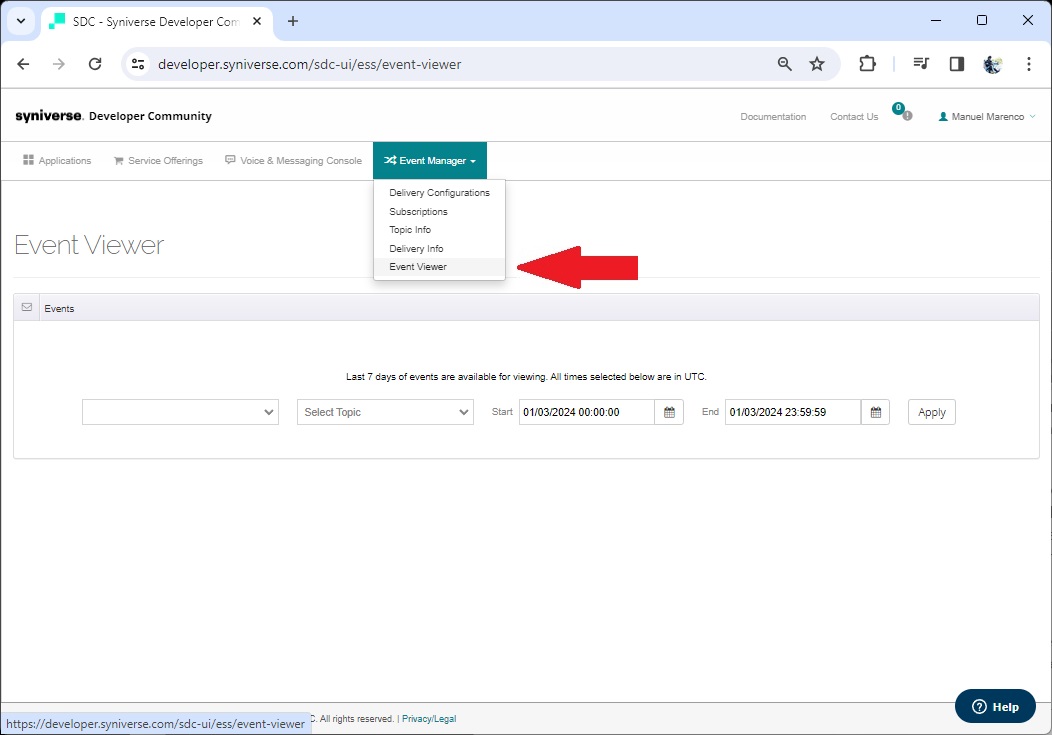Open the Chrome profile avatar
The image size is (1052, 735).
click(x=992, y=64)
